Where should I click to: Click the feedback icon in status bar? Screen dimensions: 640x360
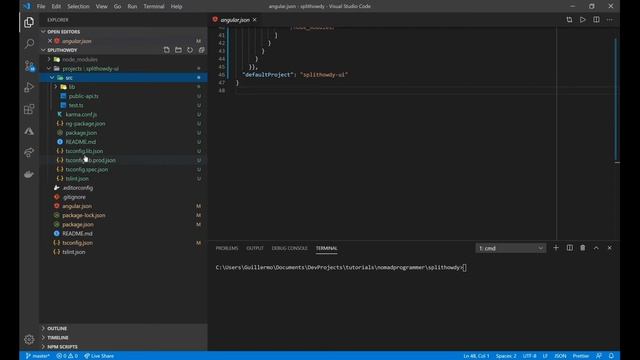point(599,356)
